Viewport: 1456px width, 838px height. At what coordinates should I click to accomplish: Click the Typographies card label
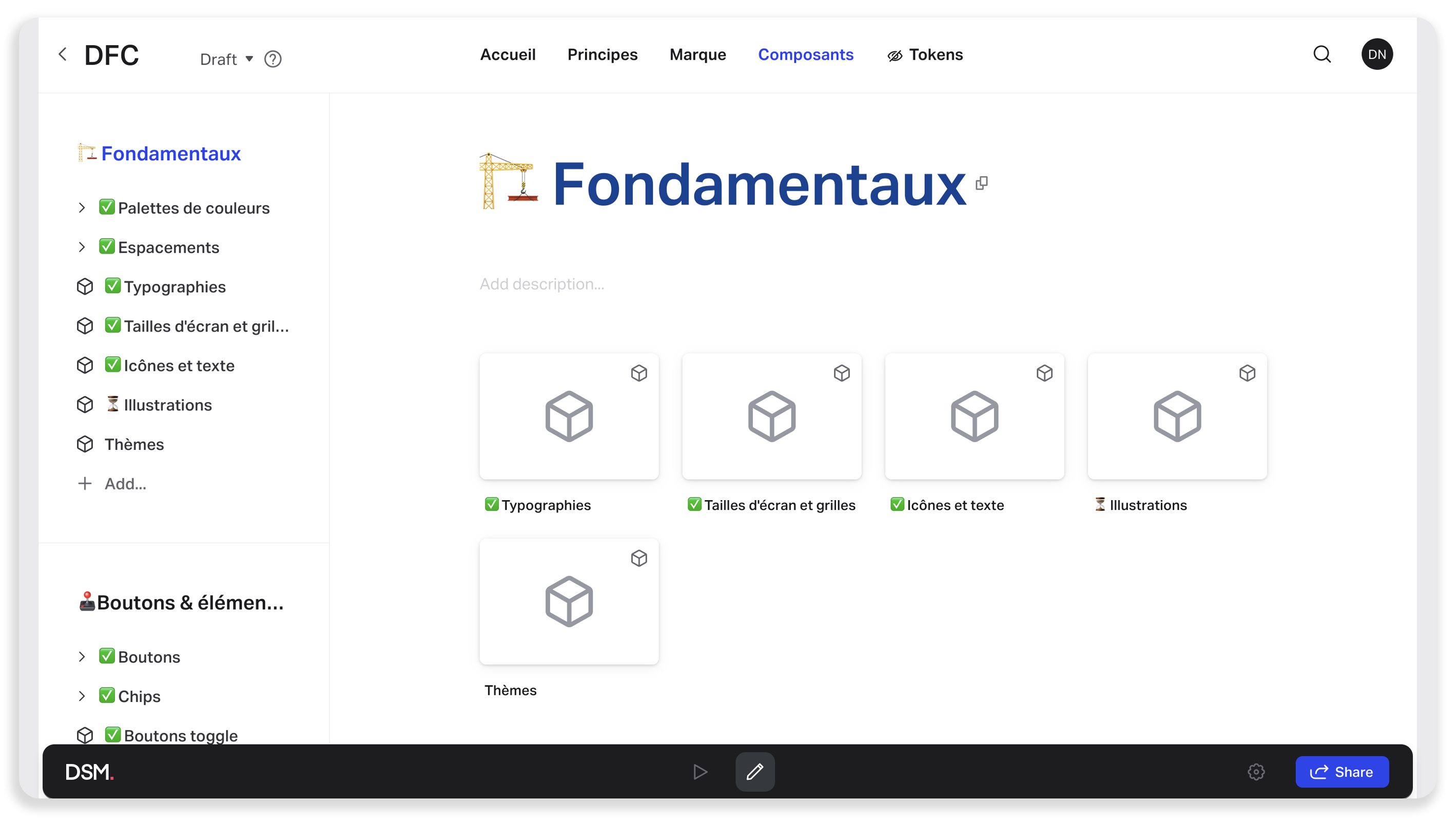click(538, 505)
